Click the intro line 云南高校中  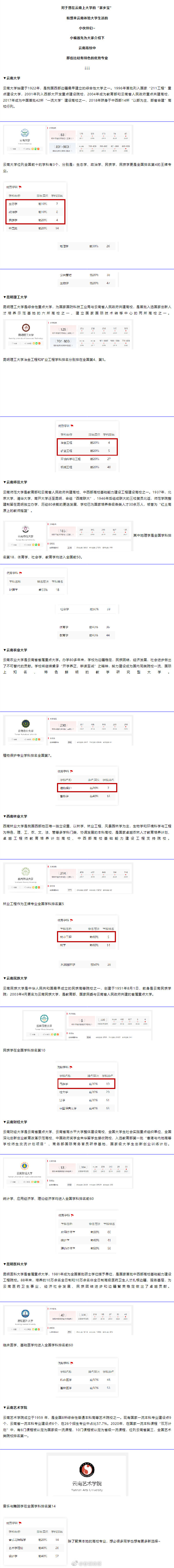pyautogui.click(x=87, y=48)
